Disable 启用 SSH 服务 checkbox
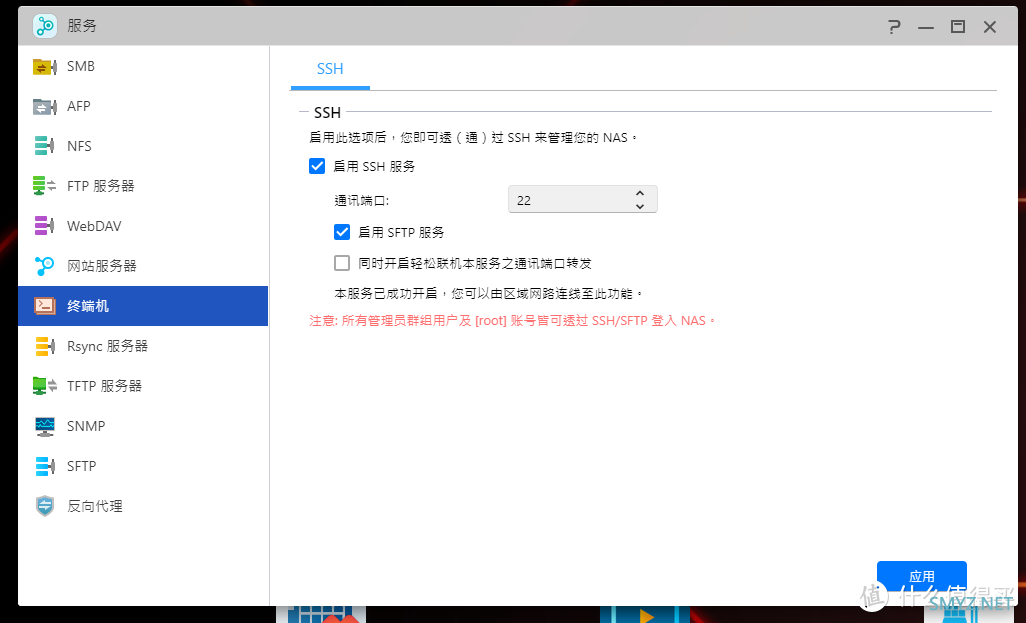1026x623 pixels. coord(317,166)
